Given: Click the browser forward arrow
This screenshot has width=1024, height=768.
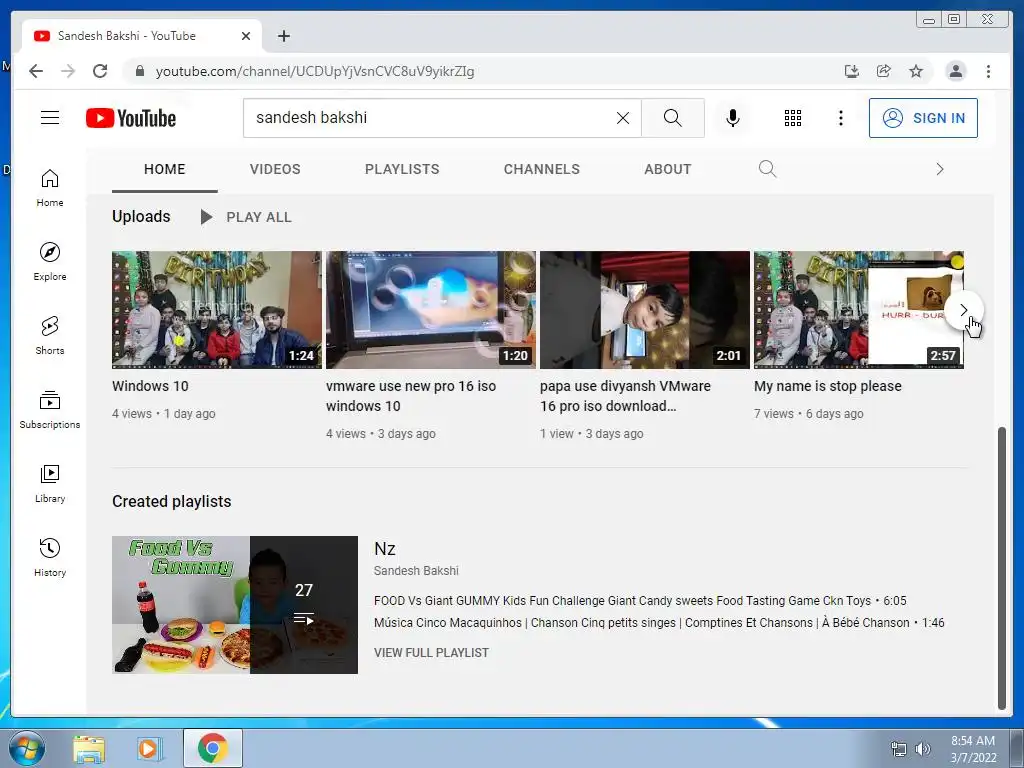Looking at the screenshot, I should pos(68,71).
